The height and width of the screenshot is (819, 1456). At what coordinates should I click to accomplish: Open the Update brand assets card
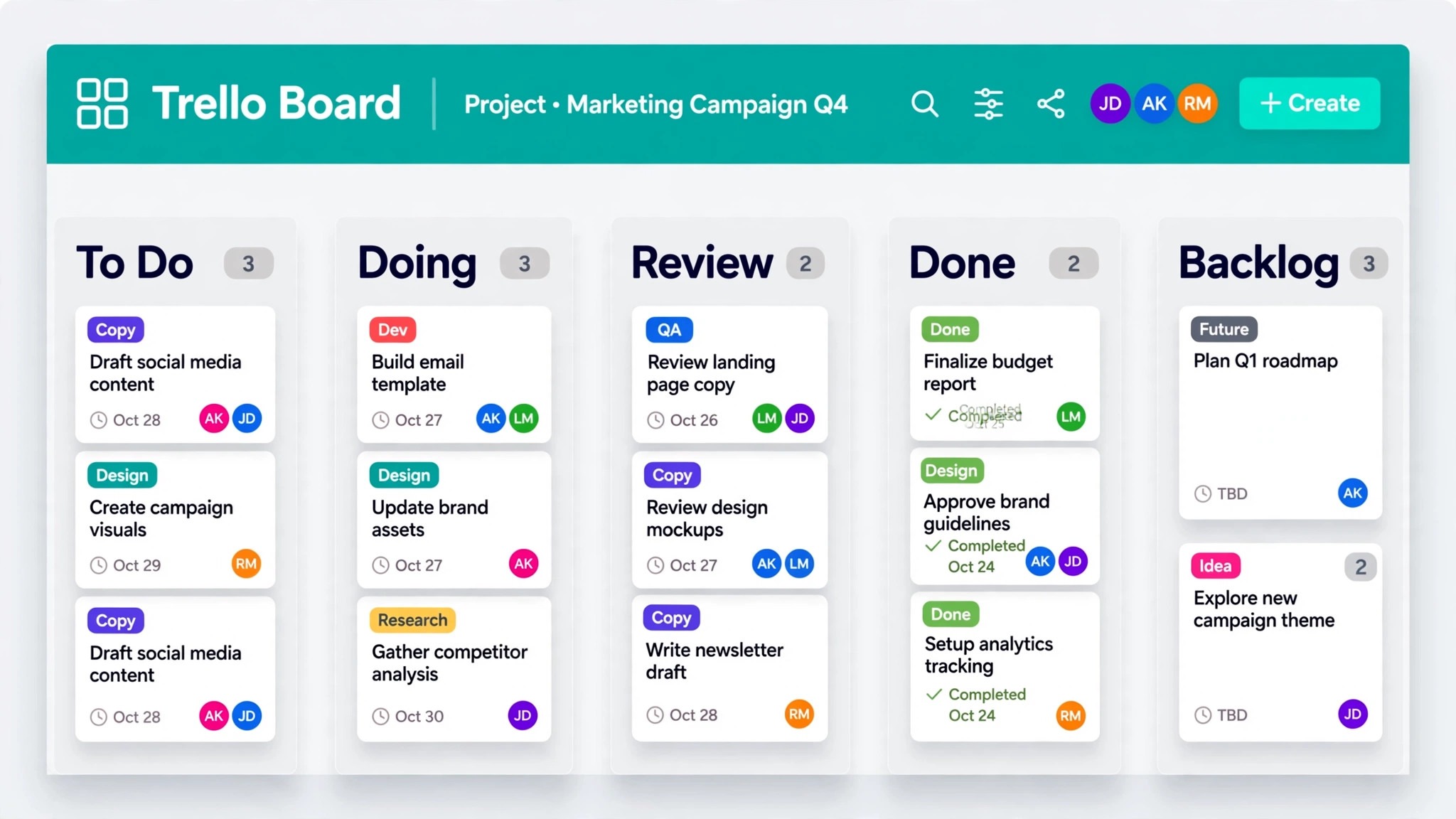pyautogui.click(x=454, y=520)
